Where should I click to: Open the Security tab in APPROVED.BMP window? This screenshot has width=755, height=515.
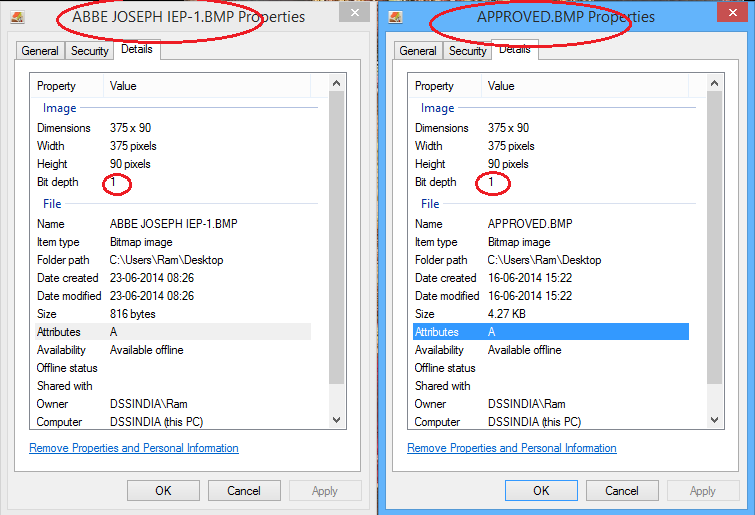click(468, 51)
